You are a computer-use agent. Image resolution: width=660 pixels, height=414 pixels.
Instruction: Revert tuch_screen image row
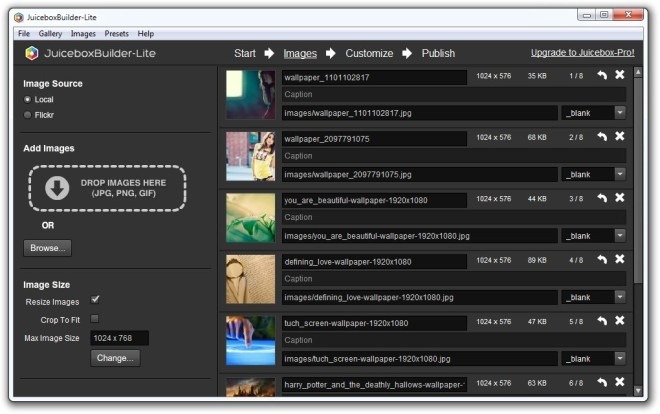click(x=602, y=321)
